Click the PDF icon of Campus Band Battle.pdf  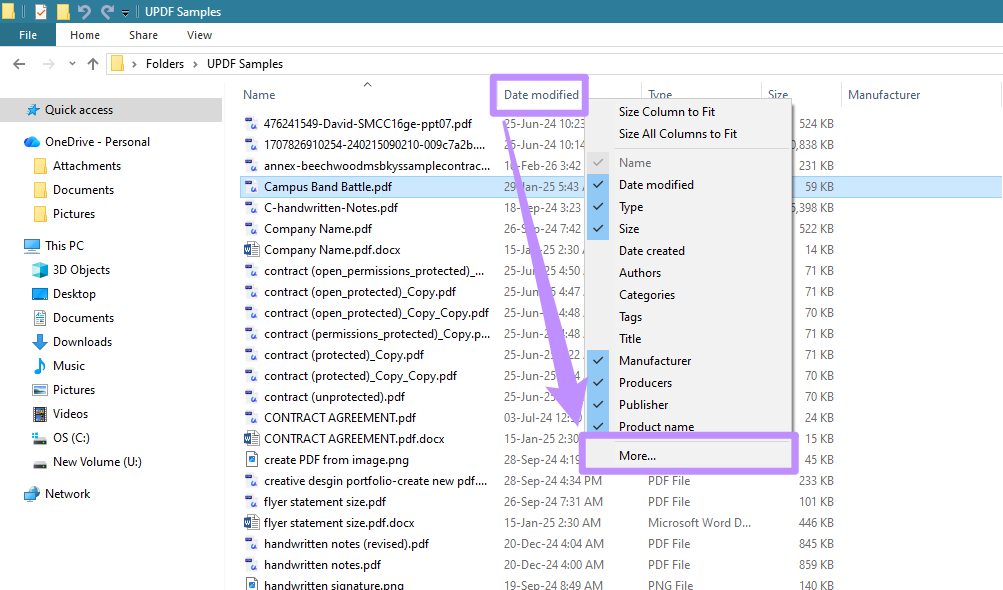click(251, 187)
